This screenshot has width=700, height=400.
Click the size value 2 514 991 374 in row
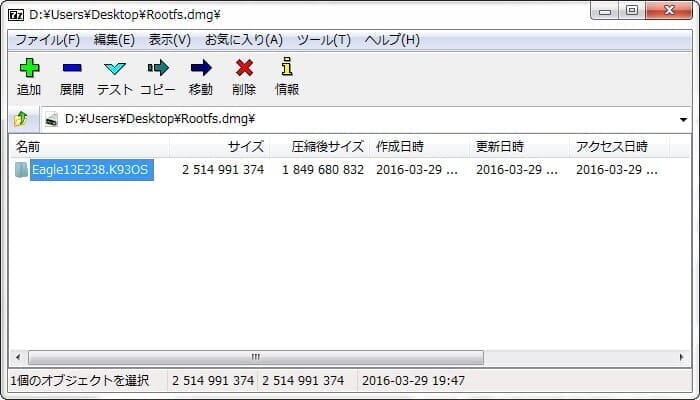click(223, 170)
